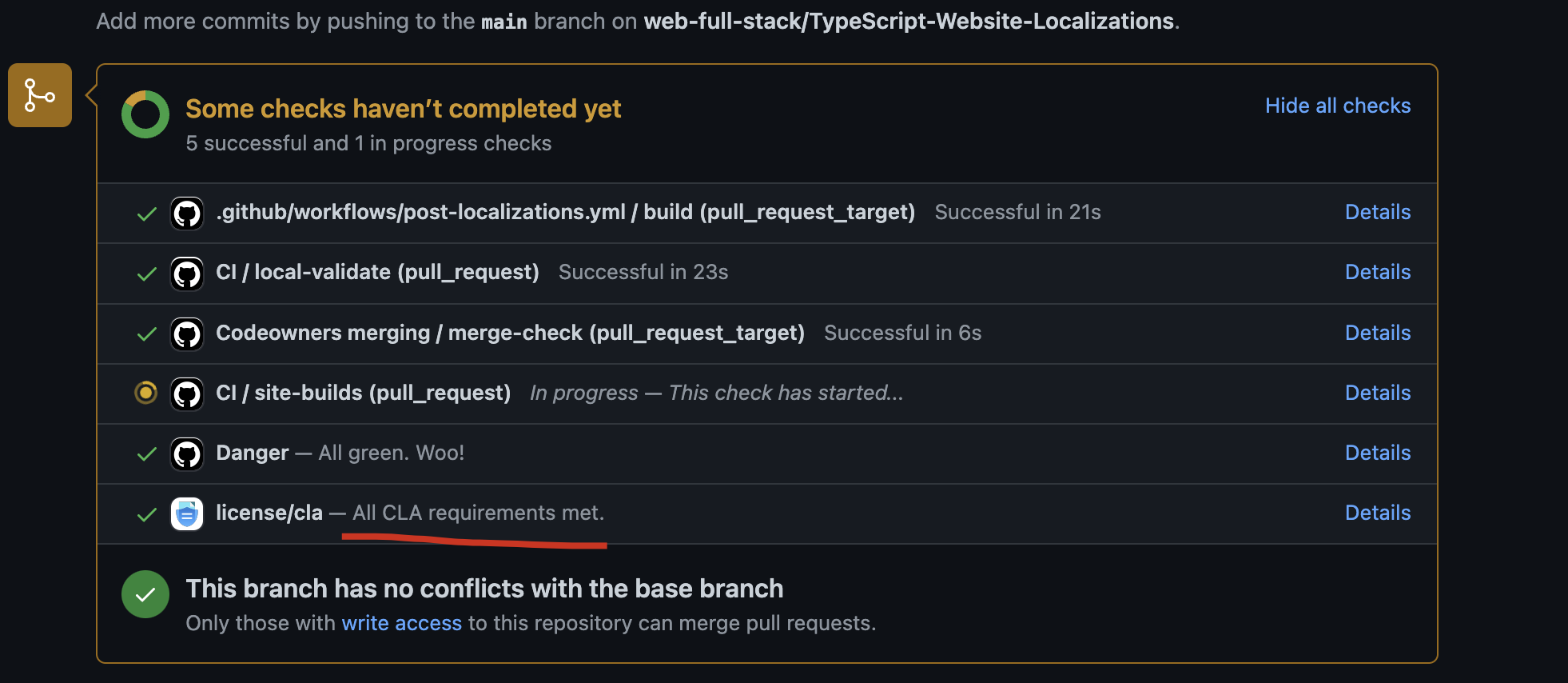Open Details for post-localizations build check
This screenshot has width=1568, height=683.
[x=1378, y=212]
